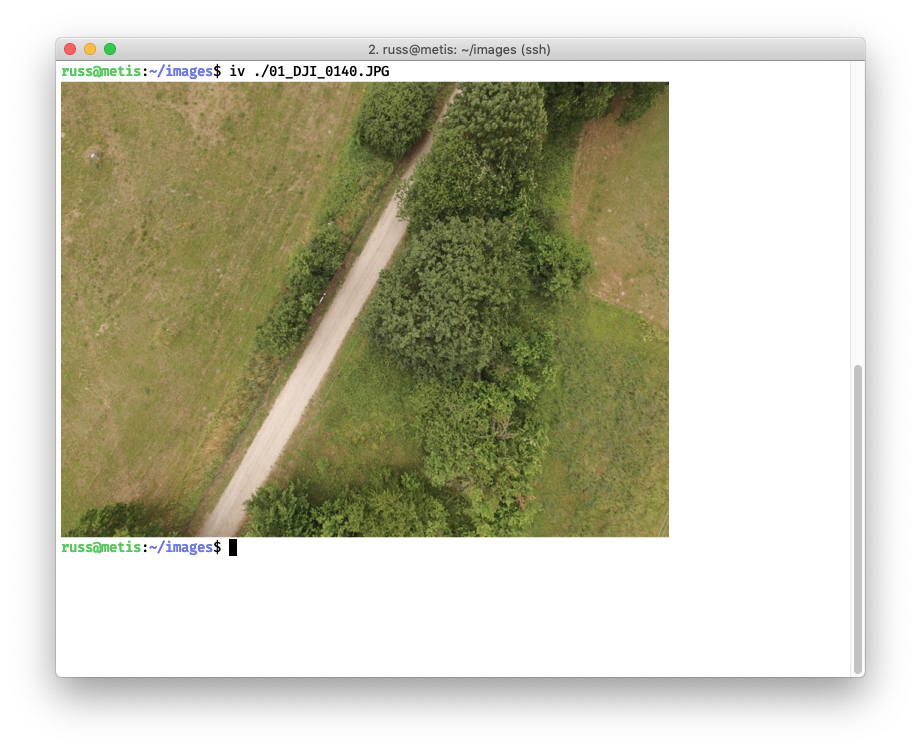
Task: Click the window title reading russ@metis: ~/images (ssh)
Action: (x=460, y=48)
